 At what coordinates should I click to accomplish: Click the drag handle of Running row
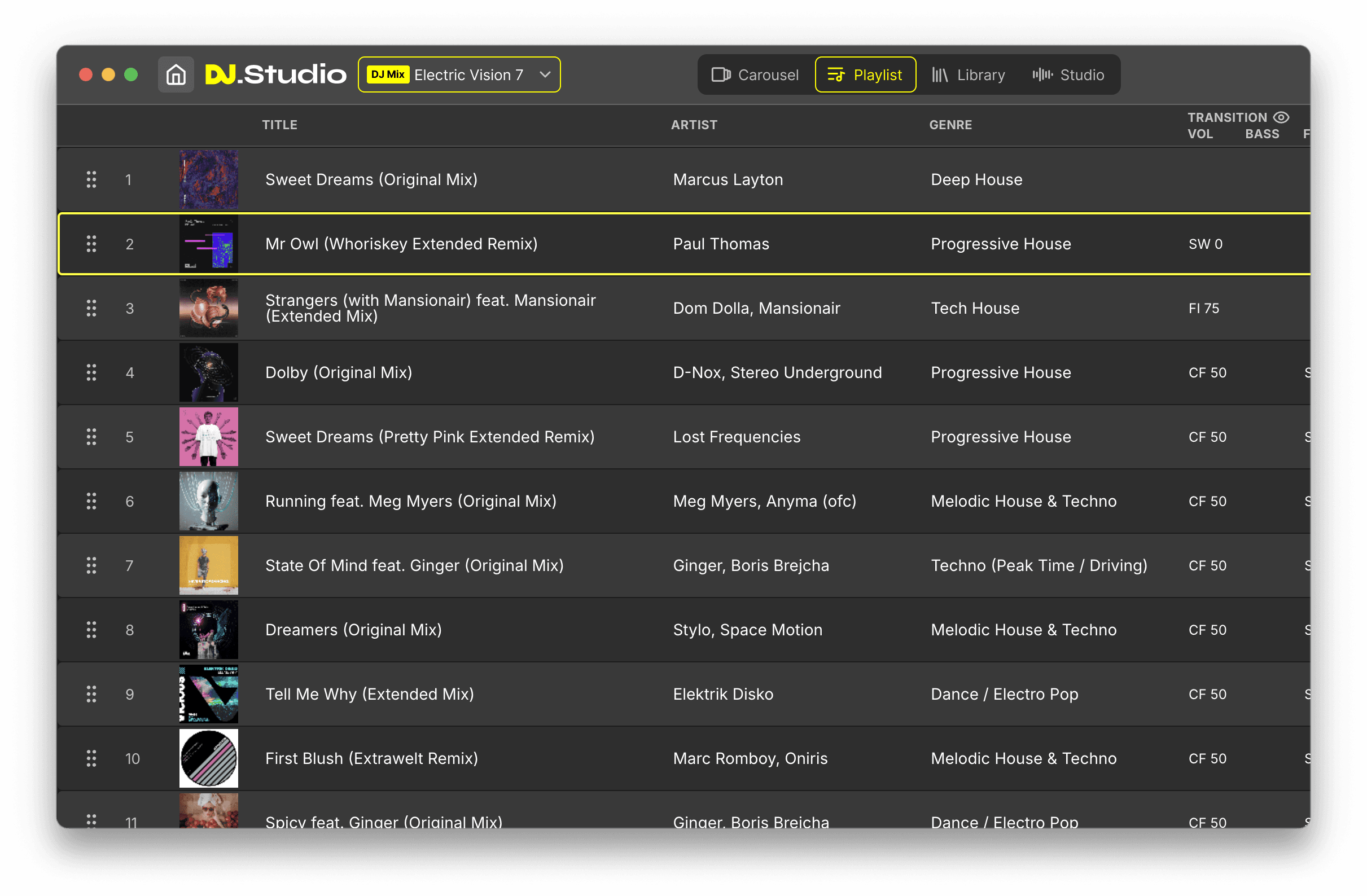91,502
